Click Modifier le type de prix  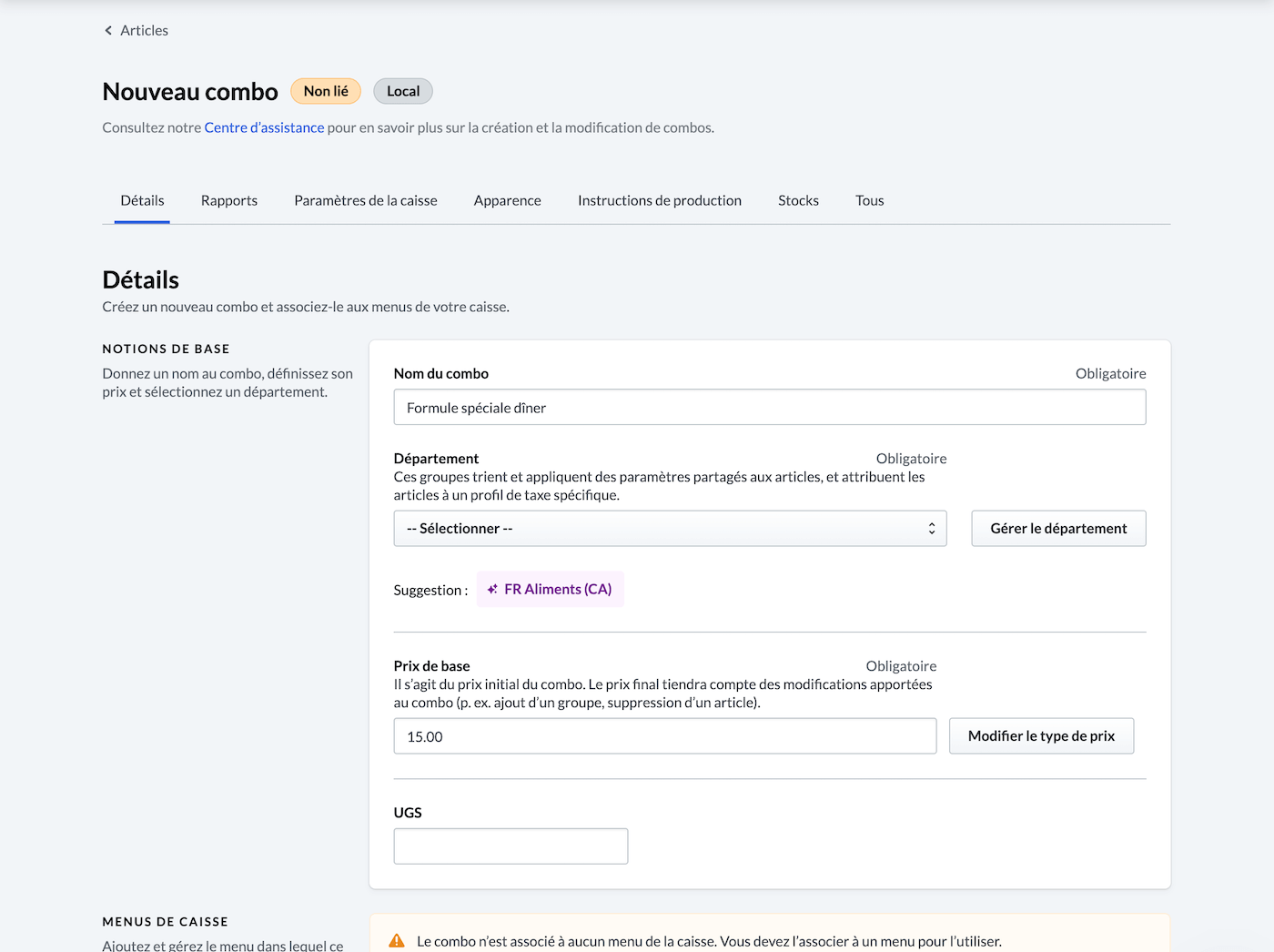(x=1041, y=735)
